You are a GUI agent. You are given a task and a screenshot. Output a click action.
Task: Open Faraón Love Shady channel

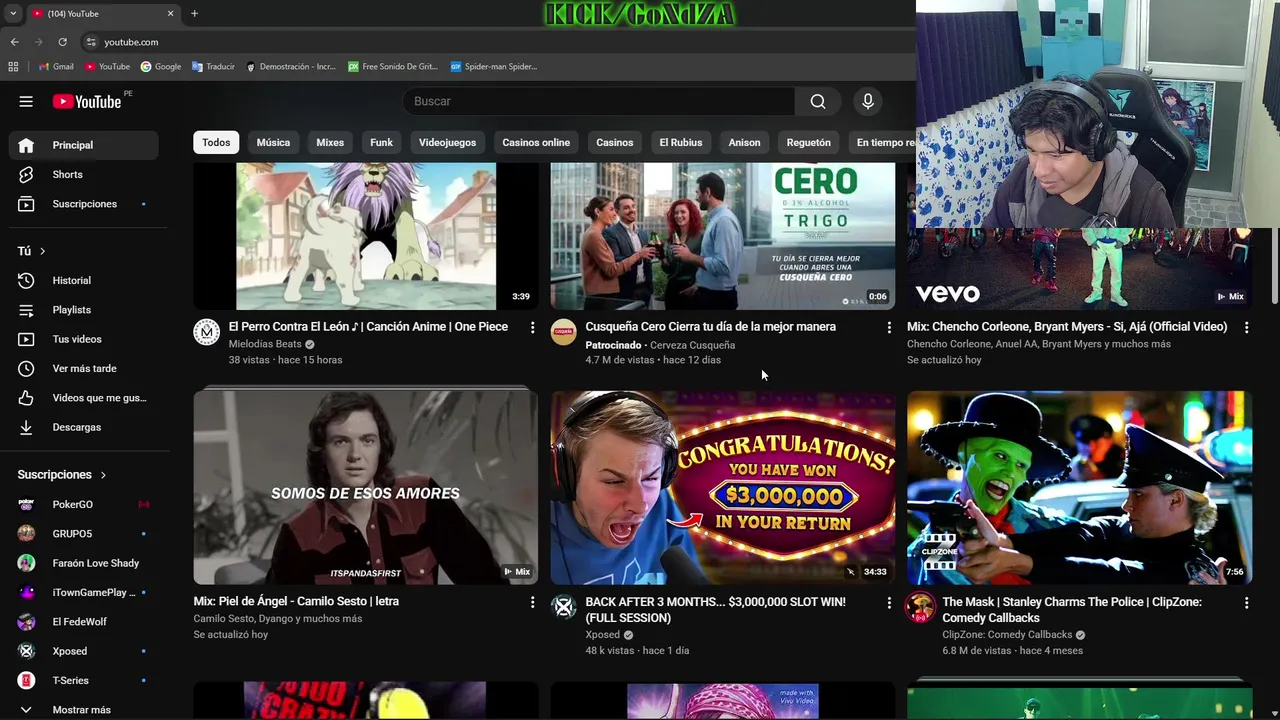click(x=83, y=563)
